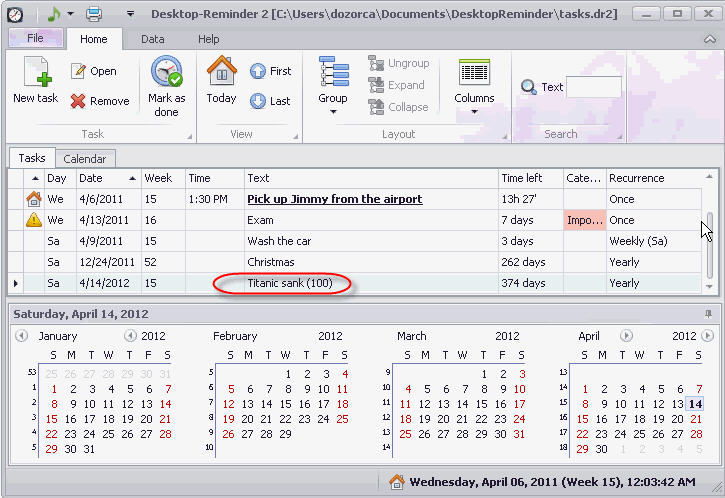Select the 'Titanic sank (100)' task
Screen dimensions: 725x498
[x=290, y=283]
